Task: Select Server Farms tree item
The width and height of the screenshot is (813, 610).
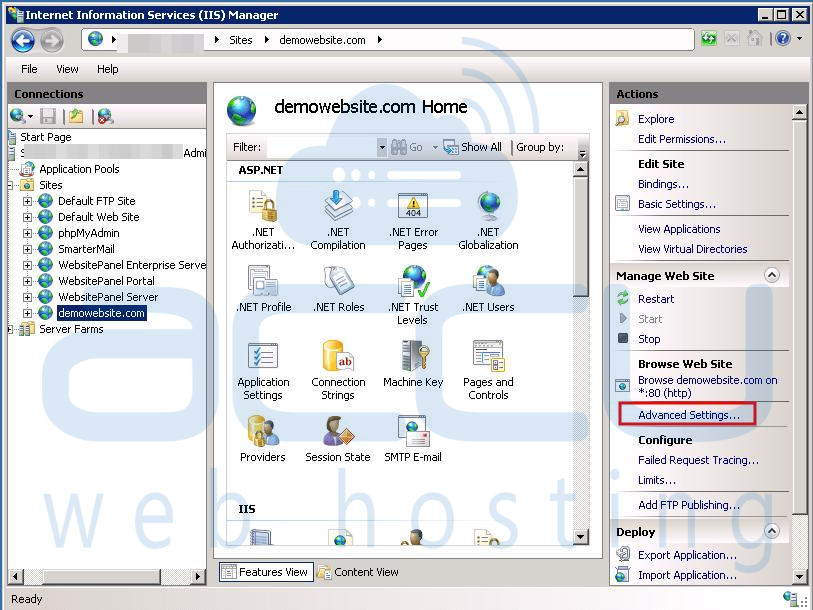Action: (x=71, y=329)
